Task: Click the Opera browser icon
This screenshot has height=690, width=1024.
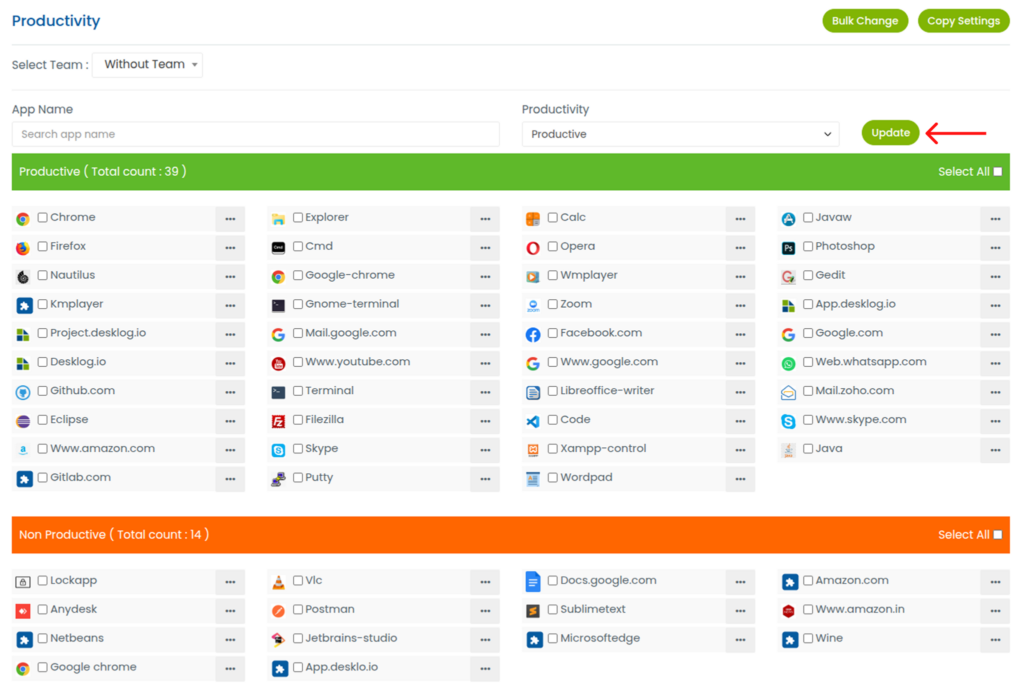Action: (533, 248)
